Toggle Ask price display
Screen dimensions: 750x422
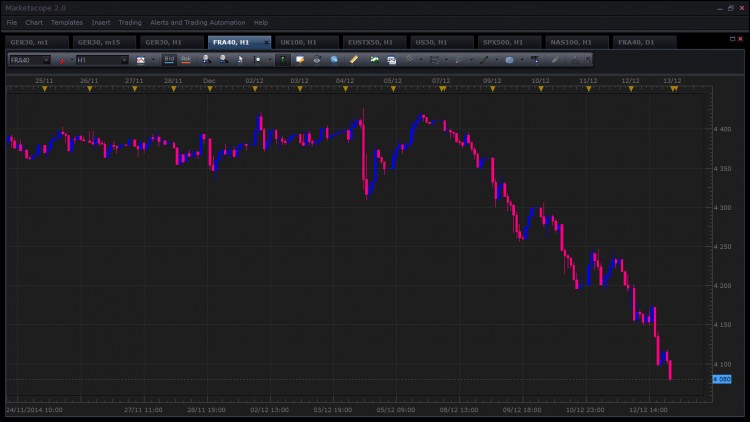(x=186, y=59)
